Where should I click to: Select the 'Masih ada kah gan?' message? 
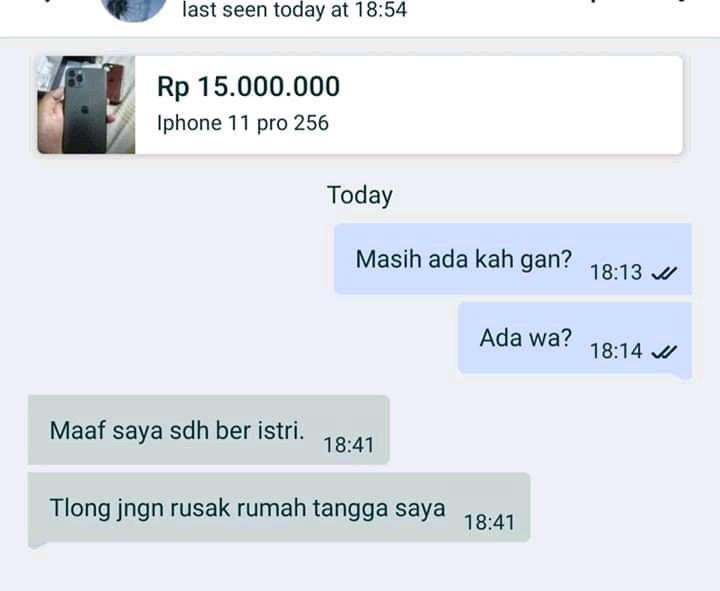click(x=513, y=259)
